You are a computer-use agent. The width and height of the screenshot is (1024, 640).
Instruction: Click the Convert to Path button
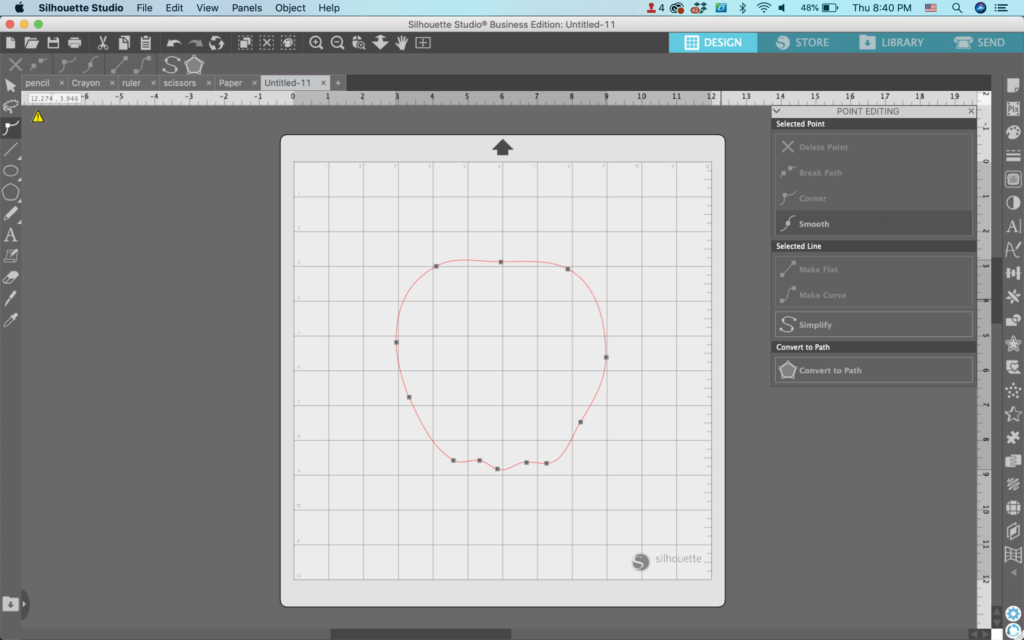point(874,370)
